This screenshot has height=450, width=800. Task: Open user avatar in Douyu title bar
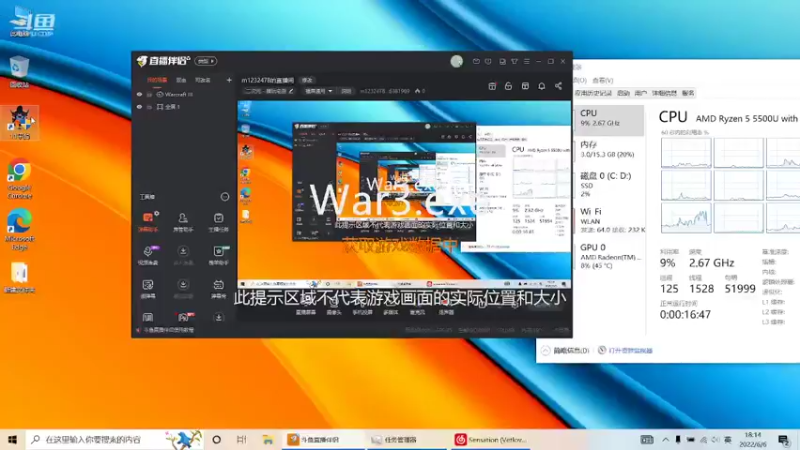457,61
